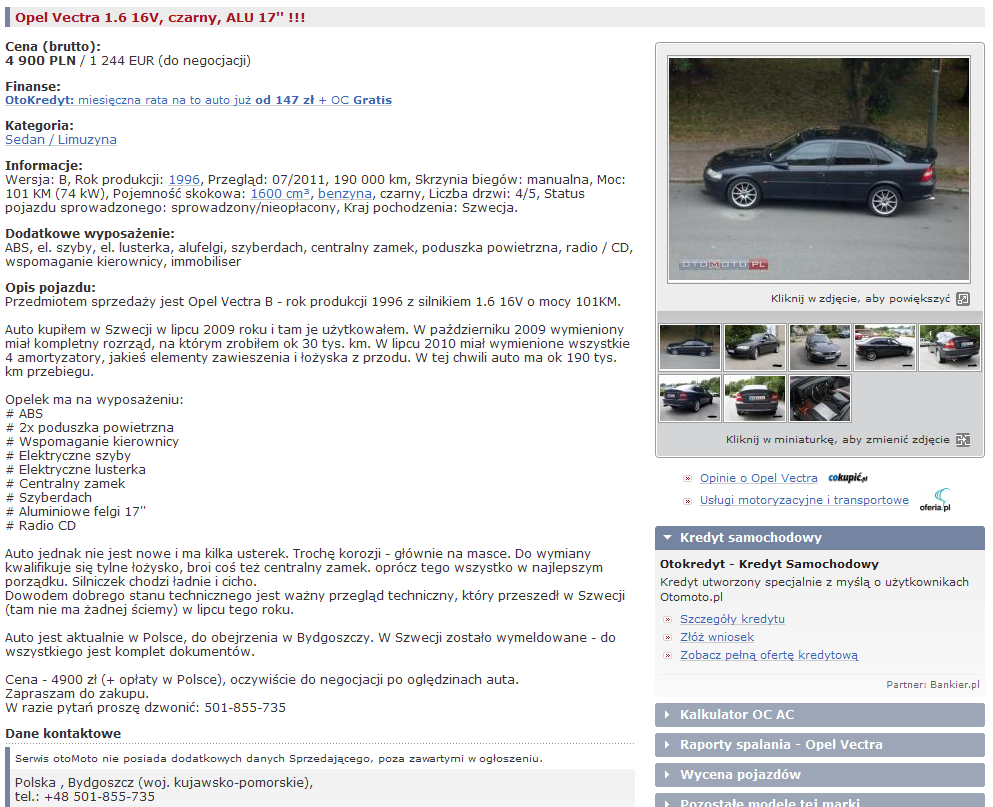Open the 'Sedan / Limuzyna' category link
The image size is (993, 807).
[61, 139]
